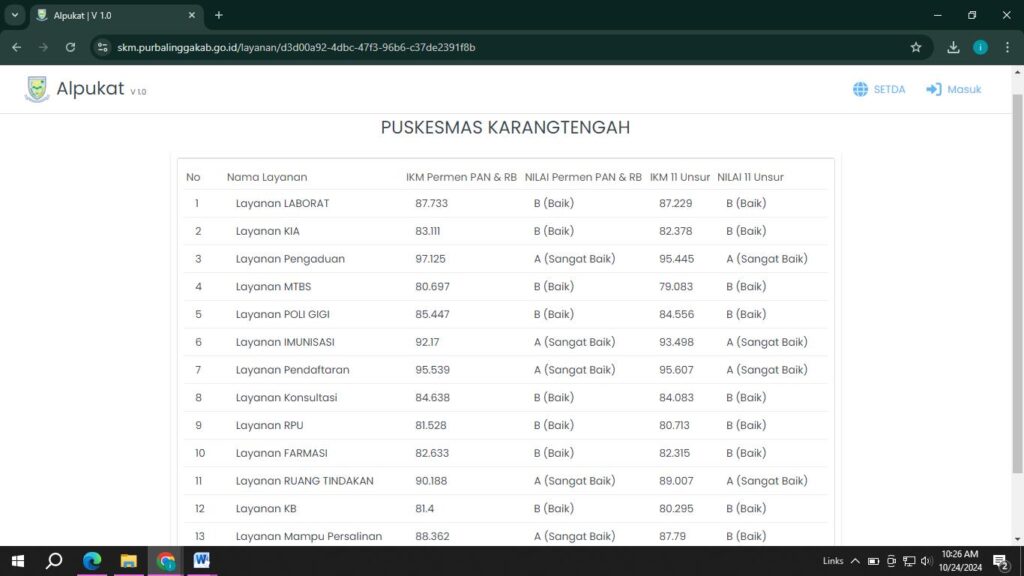
Task: Open the volume tray icon
Action: [x=926, y=561]
